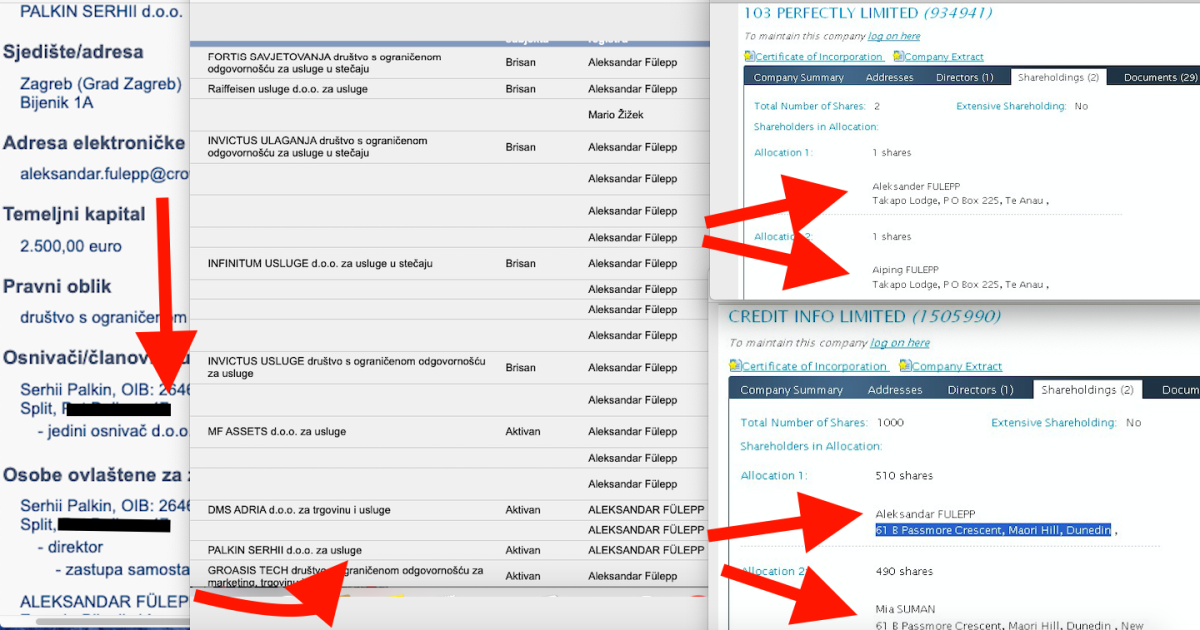The height and width of the screenshot is (630, 1200).
Task: Click 'Bijenik 1A' street address
Action: 56,102
